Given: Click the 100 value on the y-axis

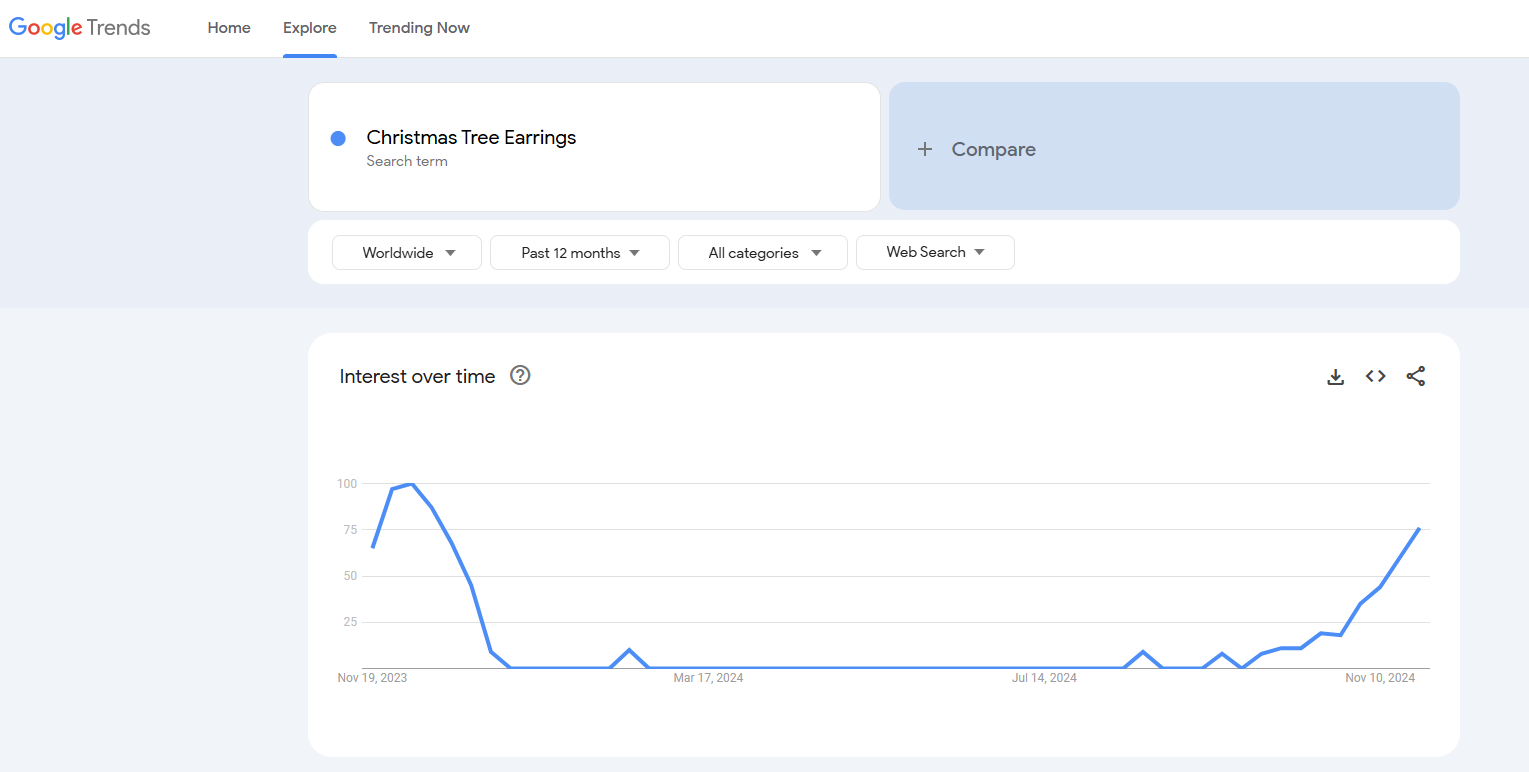Looking at the screenshot, I should pos(346,484).
